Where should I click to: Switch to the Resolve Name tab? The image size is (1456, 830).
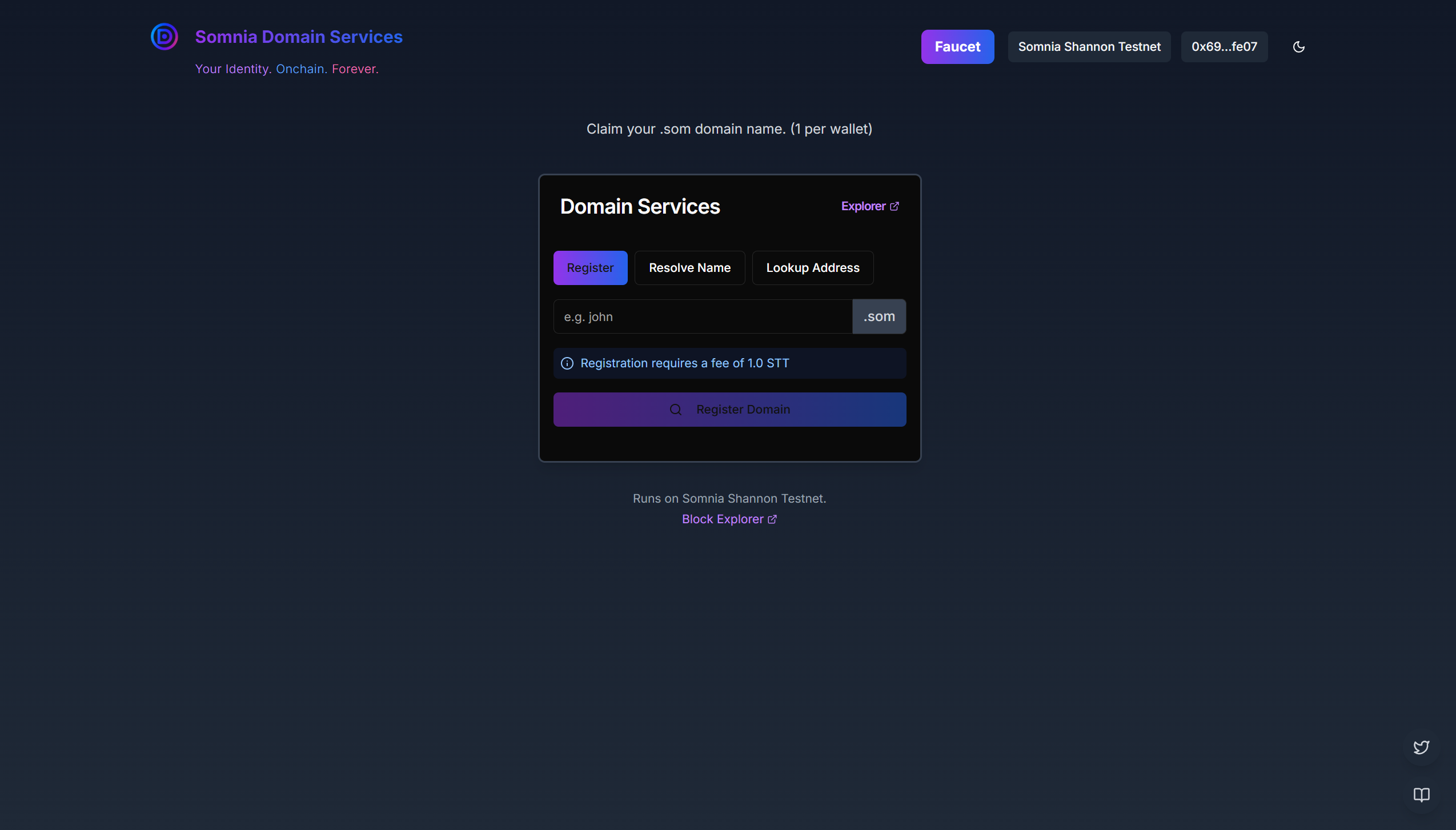click(689, 268)
